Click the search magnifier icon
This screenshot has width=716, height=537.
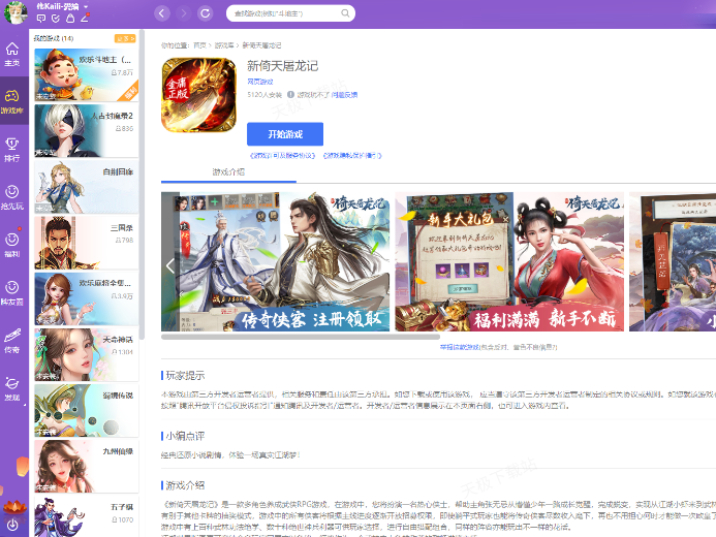coord(346,13)
